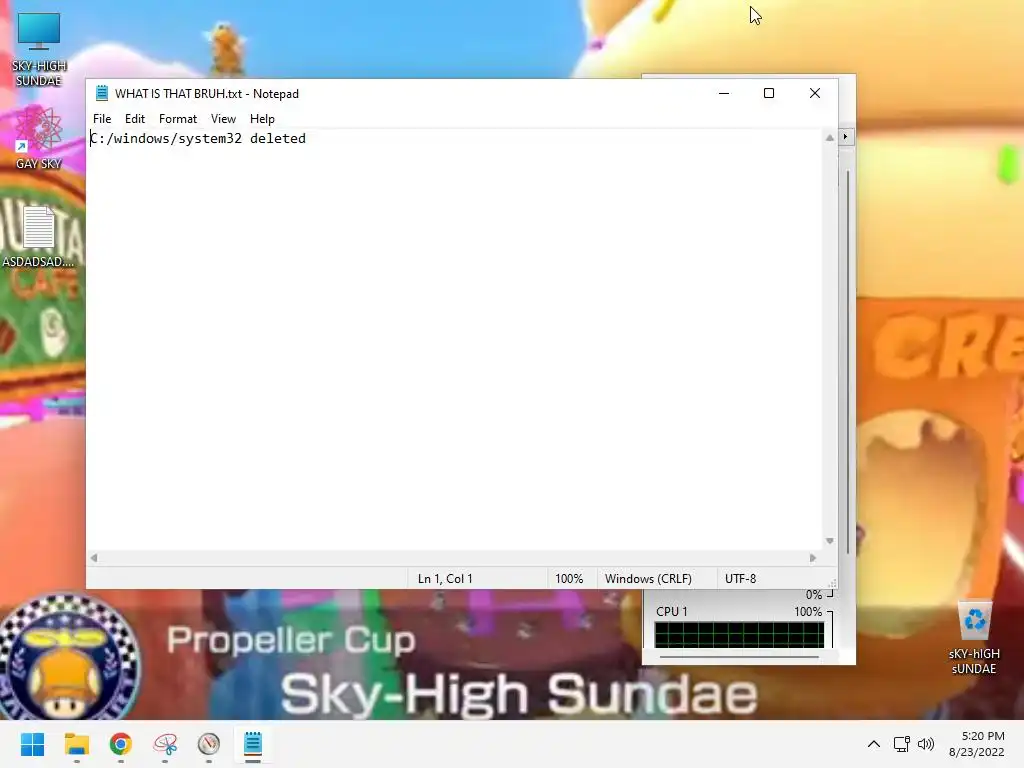Click the CPU 1 usage graph
The height and width of the screenshot is (768, 1024).
[x=739, y=635]
